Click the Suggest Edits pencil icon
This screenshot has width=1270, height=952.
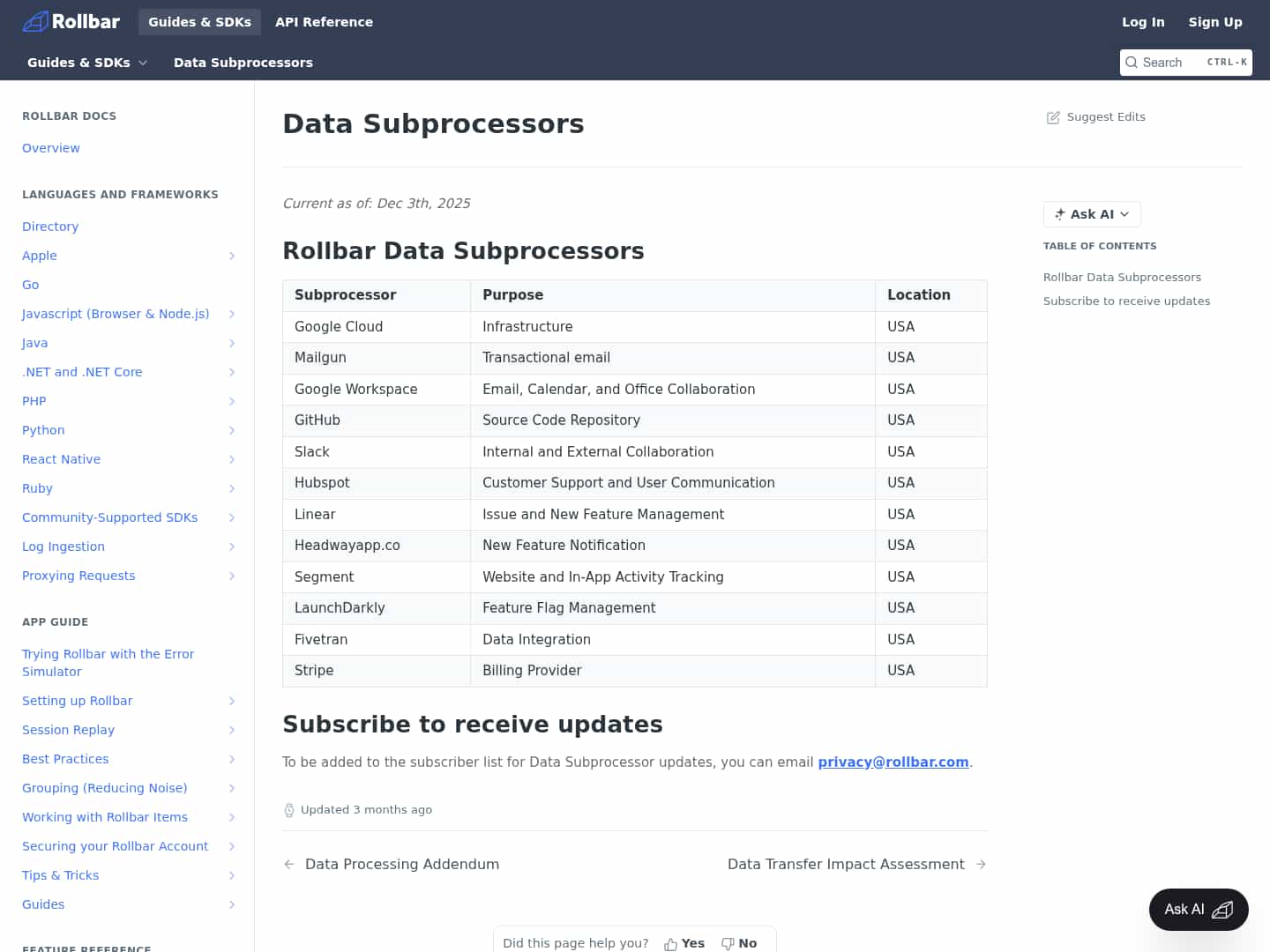tap(1053, 116)
